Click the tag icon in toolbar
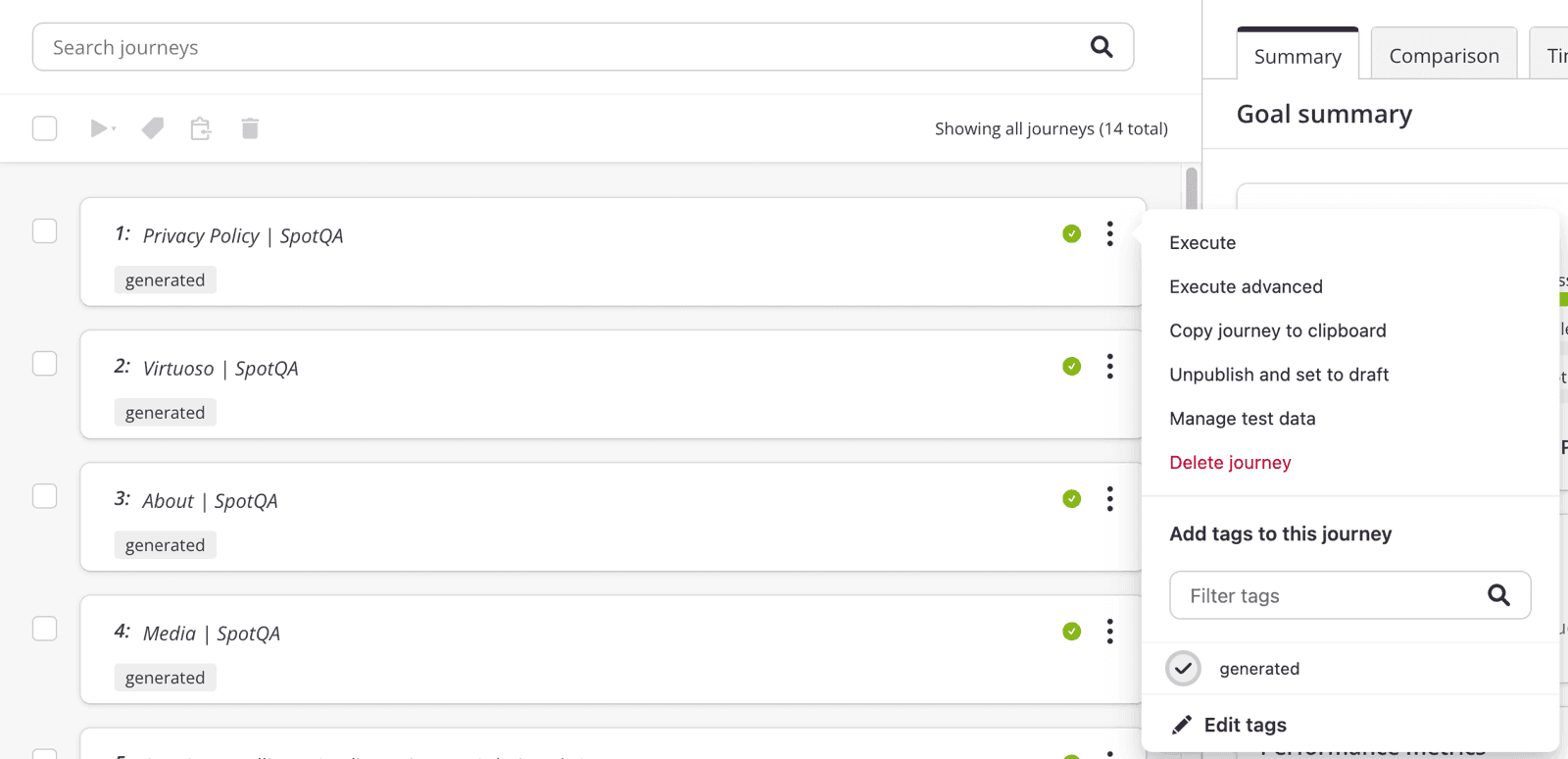Screen dimensions: 1568x759 [153, 128]
